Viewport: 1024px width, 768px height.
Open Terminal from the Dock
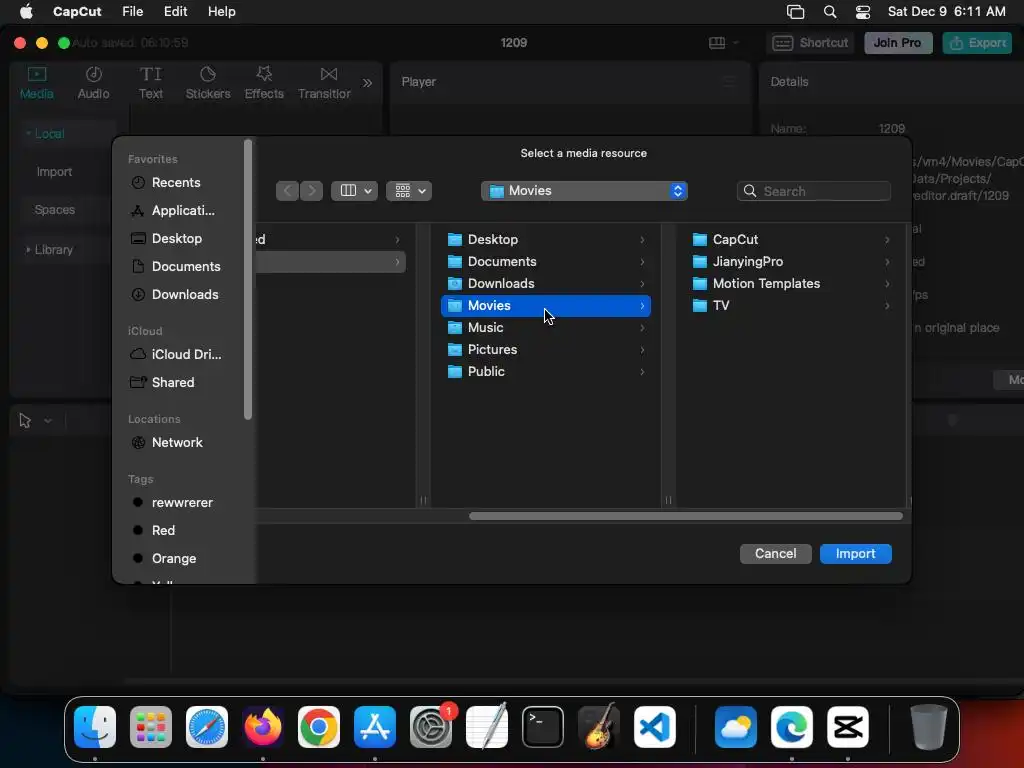(543, 727)
